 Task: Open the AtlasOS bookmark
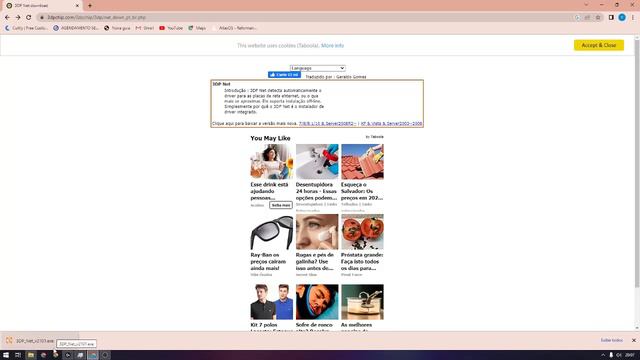point(235,28)
